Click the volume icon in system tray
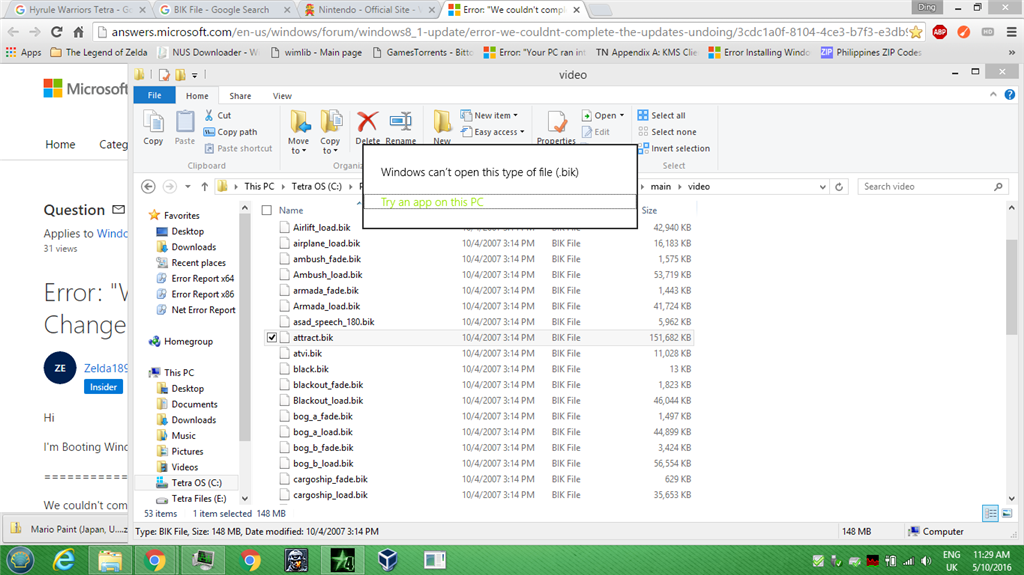 [x=926, y=561]
